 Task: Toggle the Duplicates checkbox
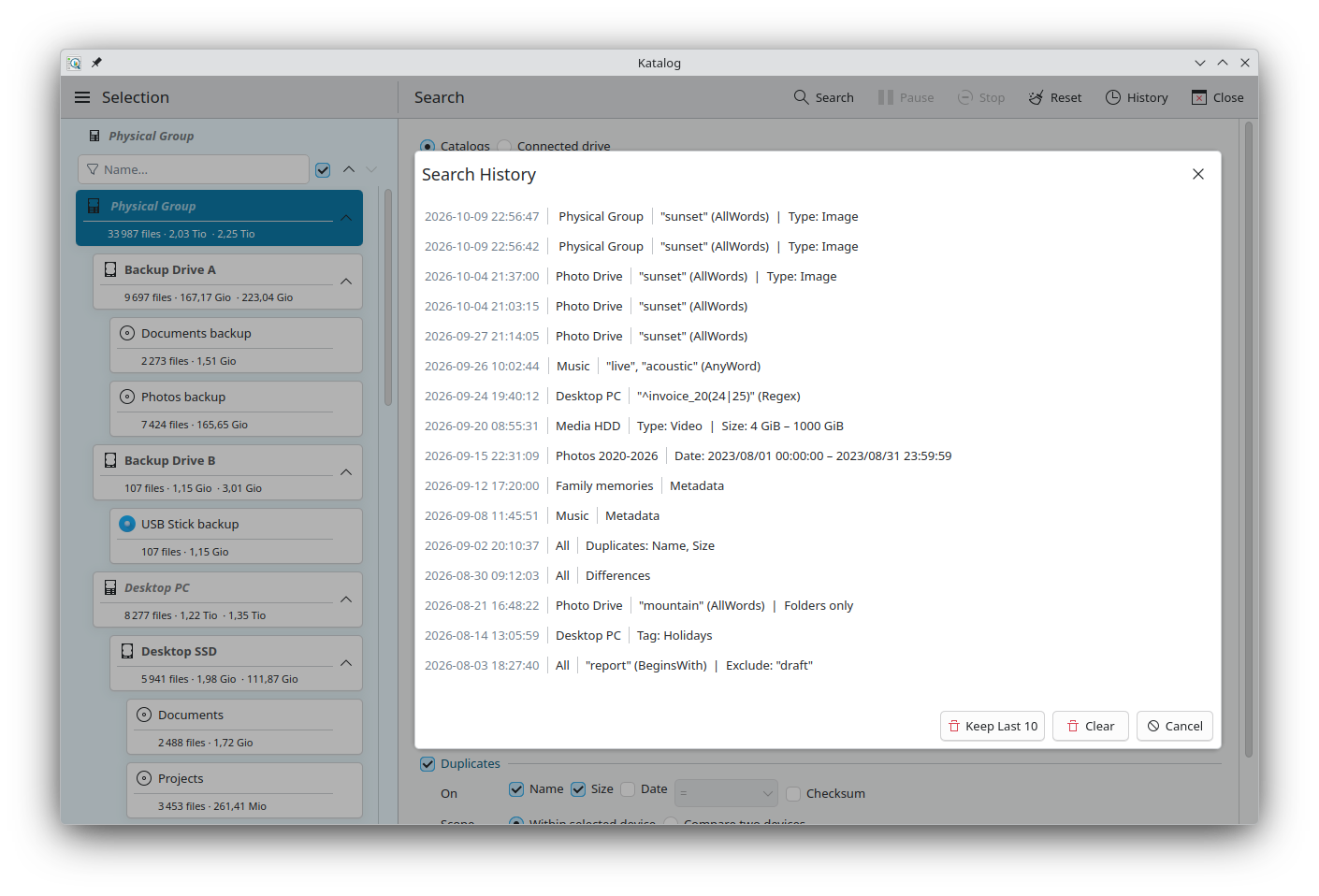point(428,763)
